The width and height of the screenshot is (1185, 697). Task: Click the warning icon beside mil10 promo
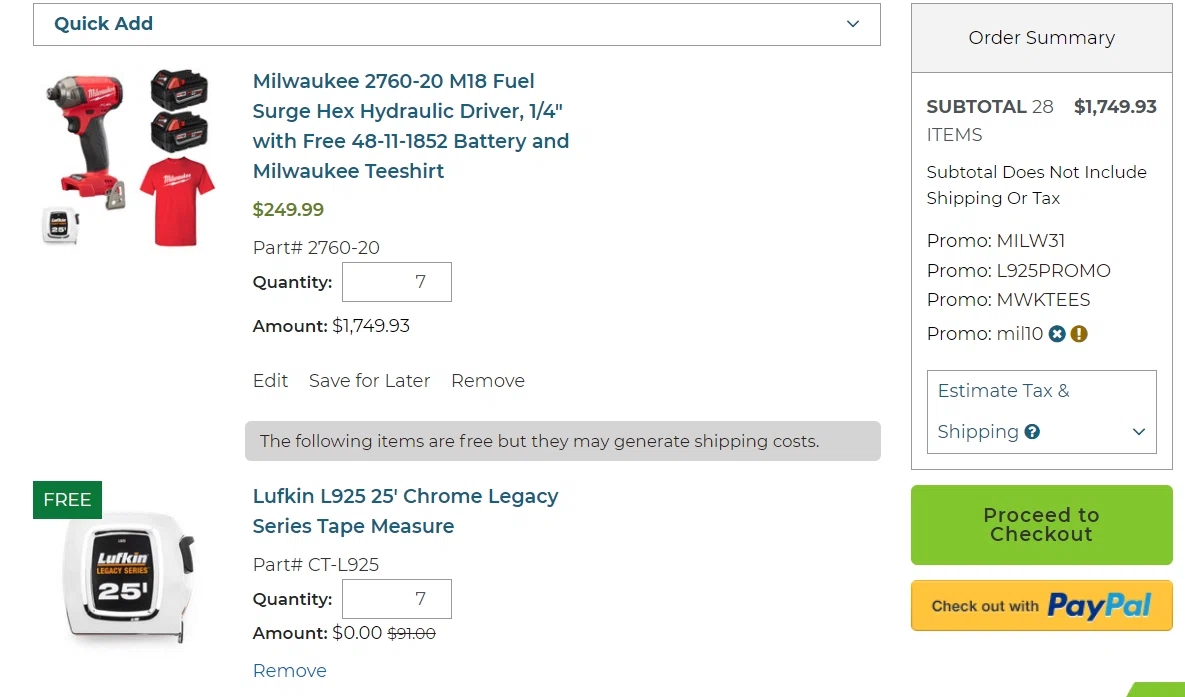1079,334
